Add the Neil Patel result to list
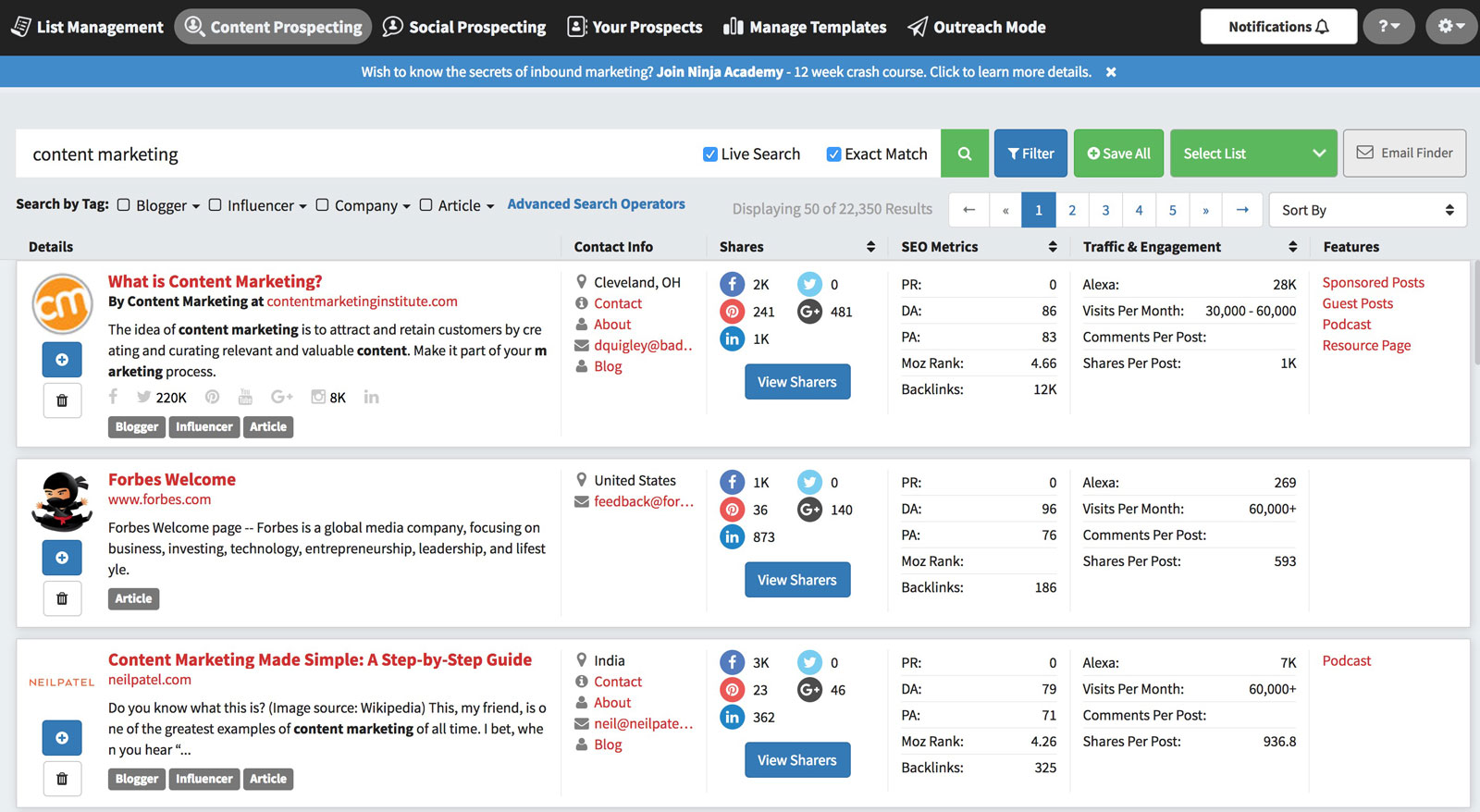This screenshot has width=1480, height=812. click(x=62, y=738)
